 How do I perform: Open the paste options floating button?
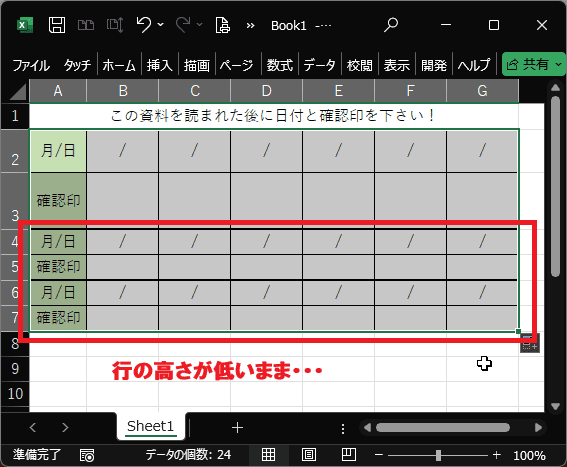coord(530,343)
